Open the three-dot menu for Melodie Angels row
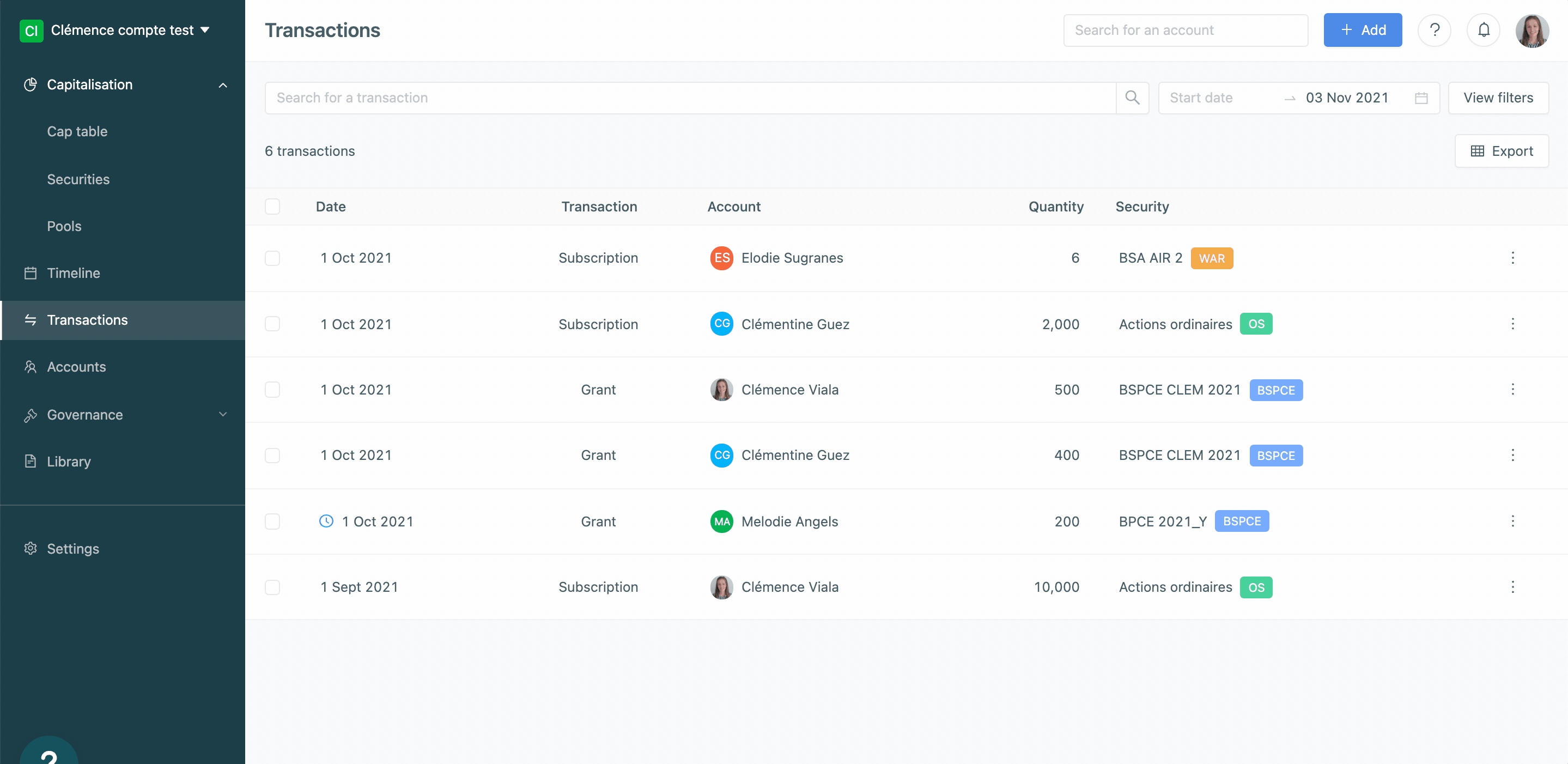The image size is (1568, 764). click(x=1512, y=521)
